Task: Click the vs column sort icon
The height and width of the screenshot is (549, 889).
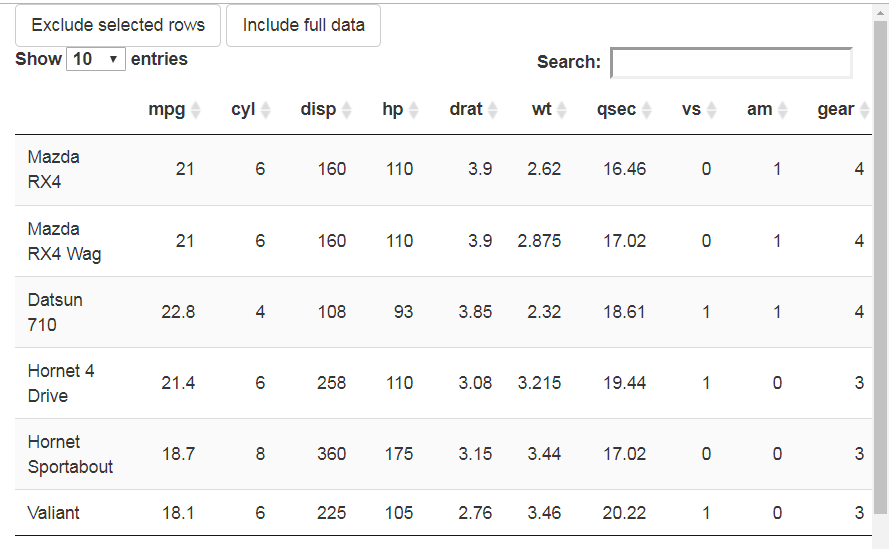Action: 712,110
